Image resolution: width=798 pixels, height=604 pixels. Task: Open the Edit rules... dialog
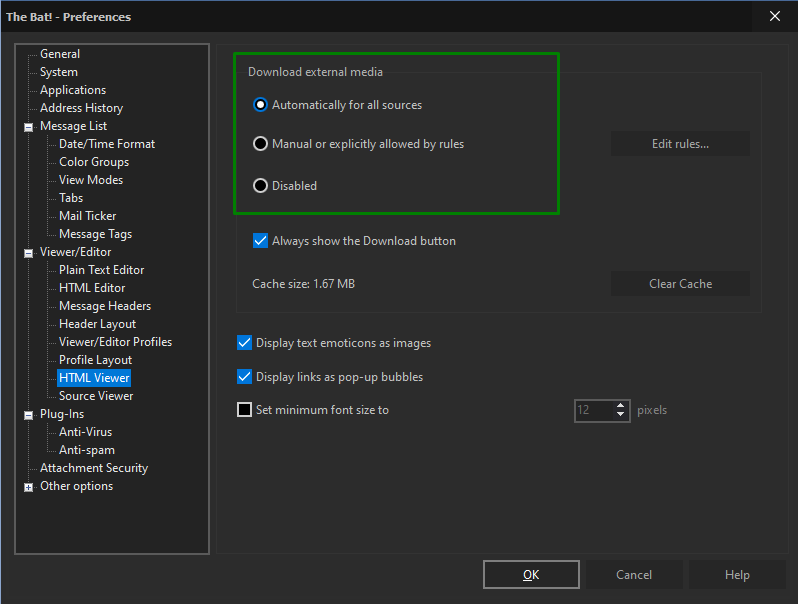tap(680, 144)
